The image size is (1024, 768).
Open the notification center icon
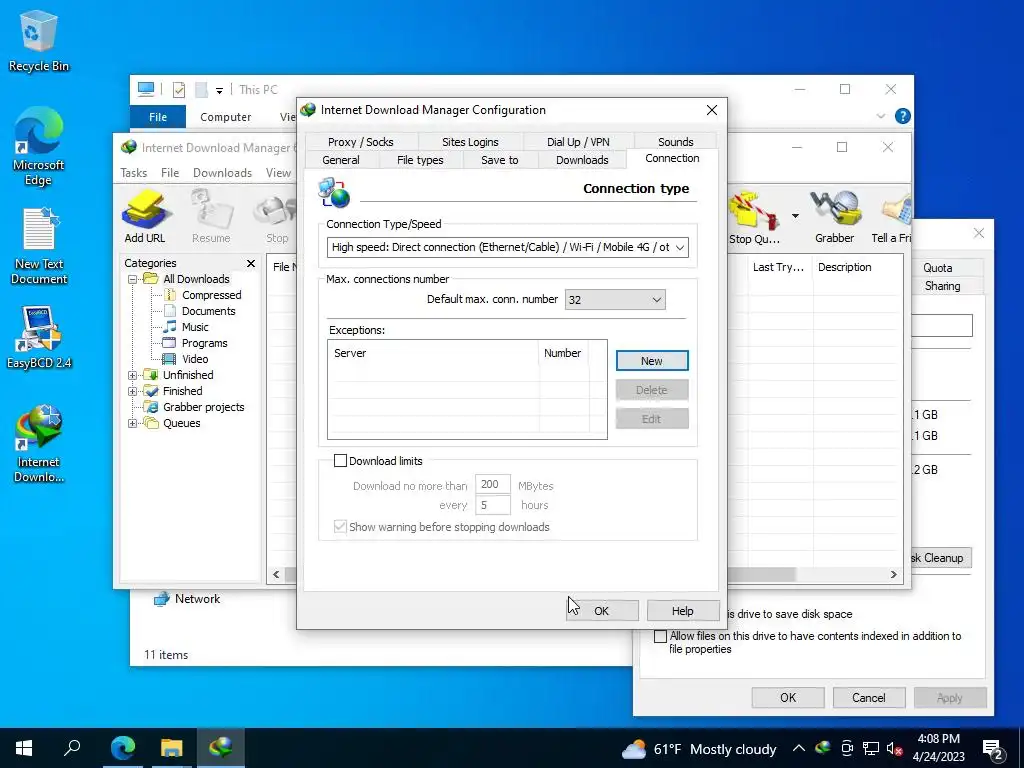pos(993,749)
